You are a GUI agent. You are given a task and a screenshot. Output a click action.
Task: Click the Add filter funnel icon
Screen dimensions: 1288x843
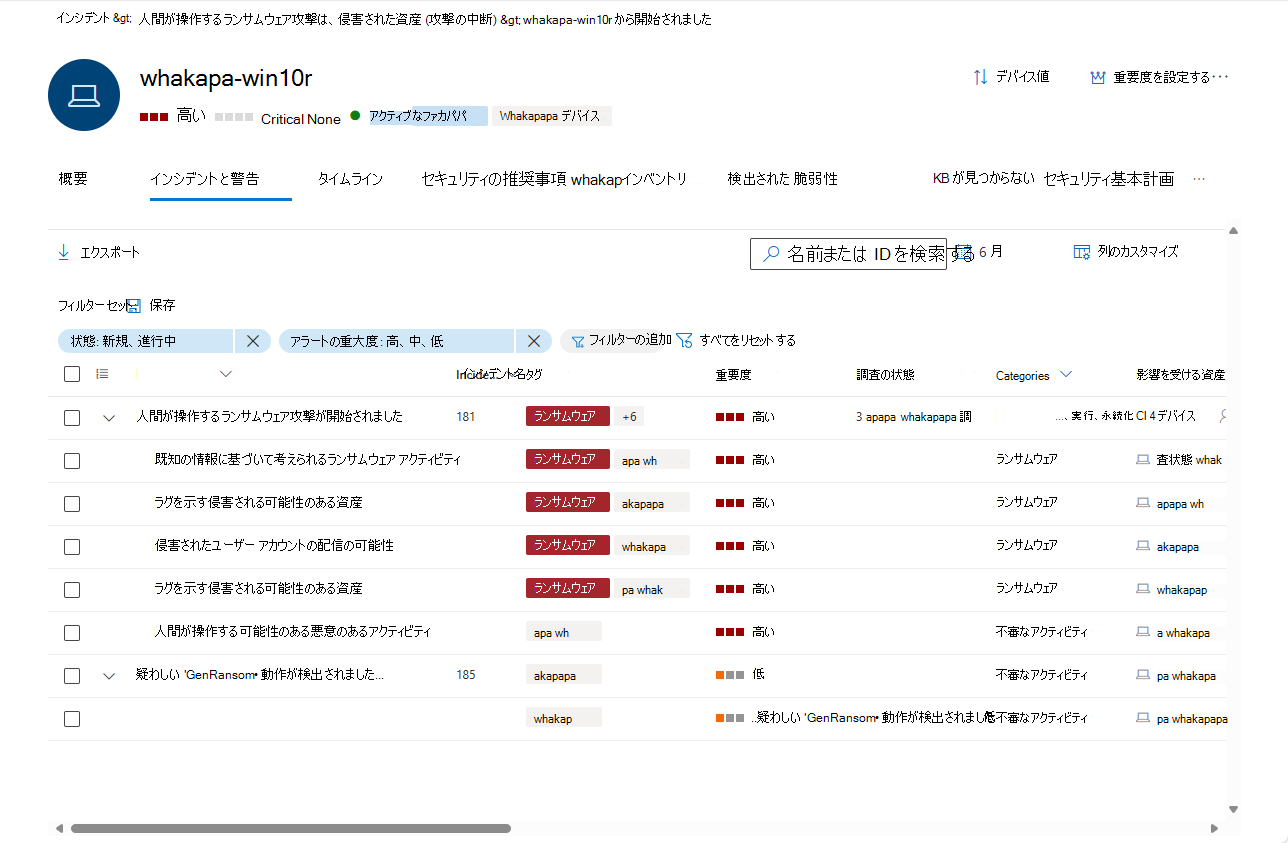[x=577, y=341]
